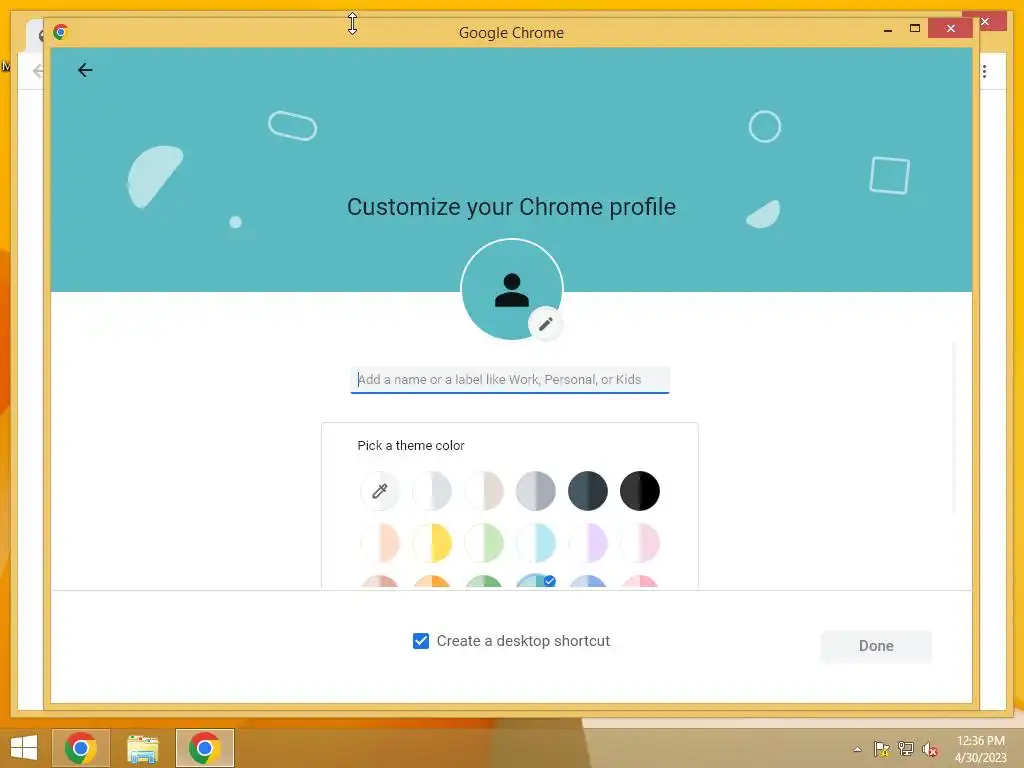Screen dimensions: 1024x768
Task: Go back using the arrow in profile dialog
Action: 85,70
